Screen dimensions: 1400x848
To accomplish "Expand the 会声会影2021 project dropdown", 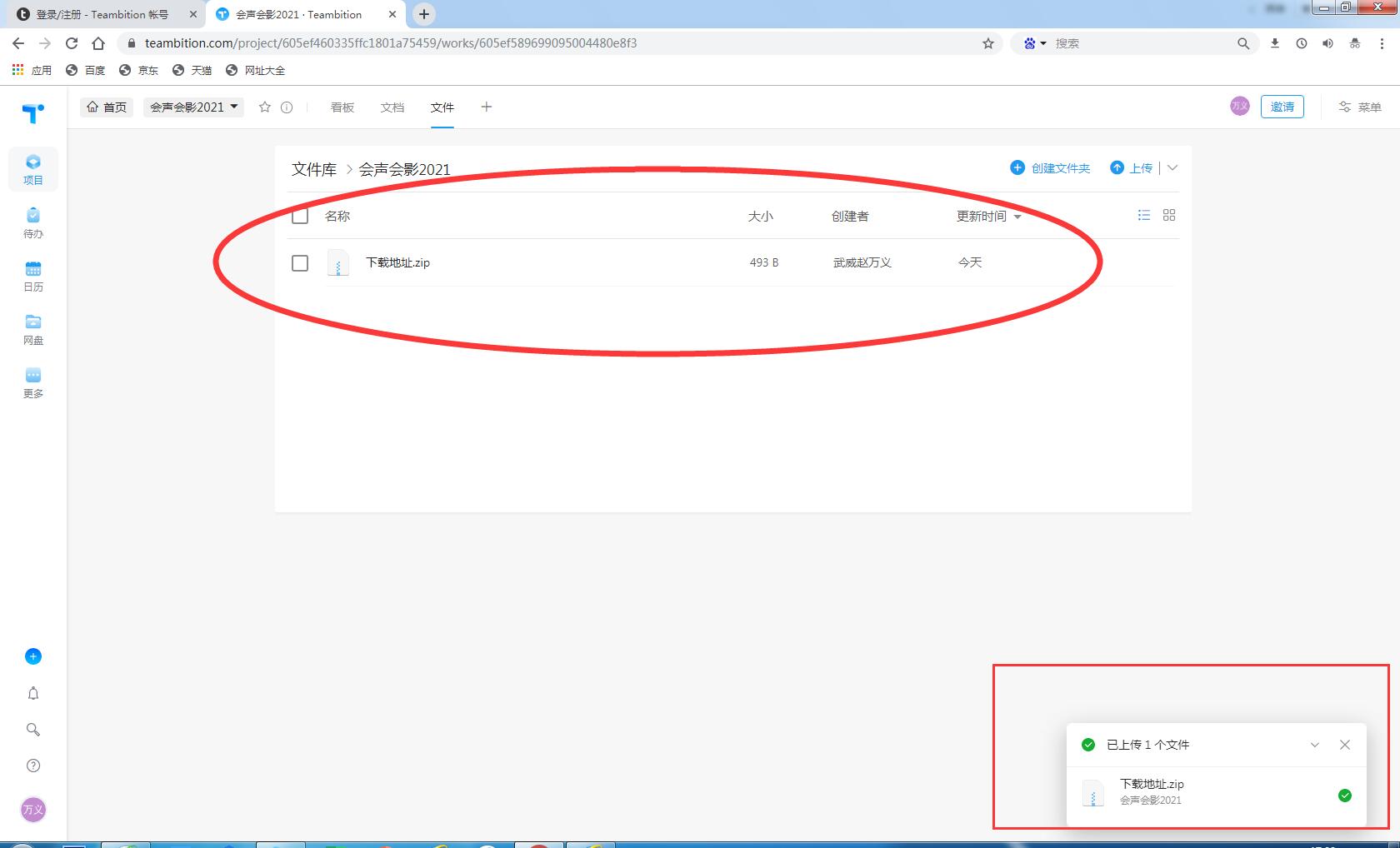I will [193, 107].
